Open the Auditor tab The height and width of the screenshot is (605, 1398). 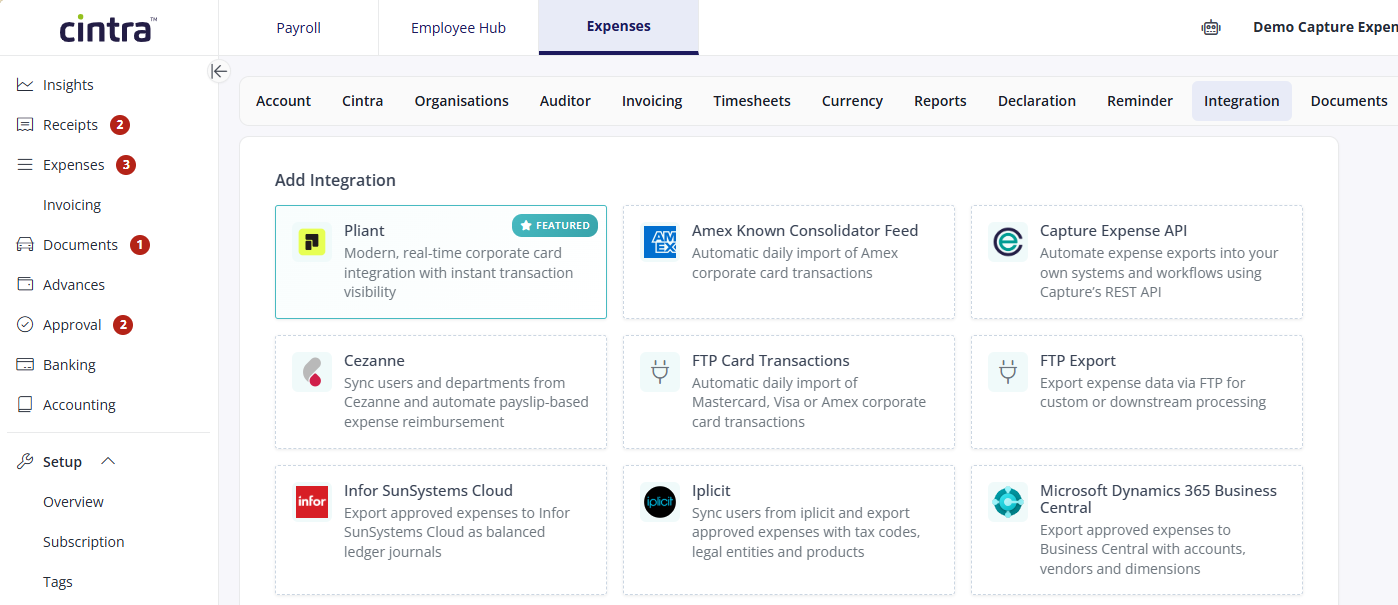tap(565, 101)
